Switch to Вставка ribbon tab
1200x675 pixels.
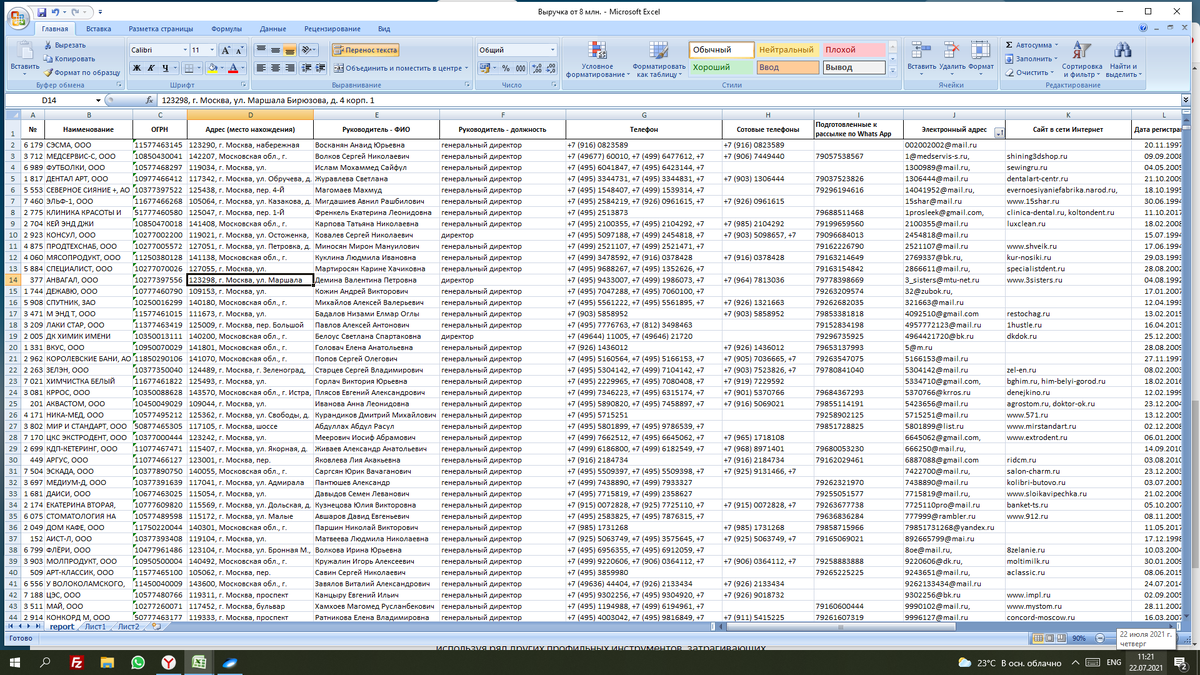click(98, 29)
